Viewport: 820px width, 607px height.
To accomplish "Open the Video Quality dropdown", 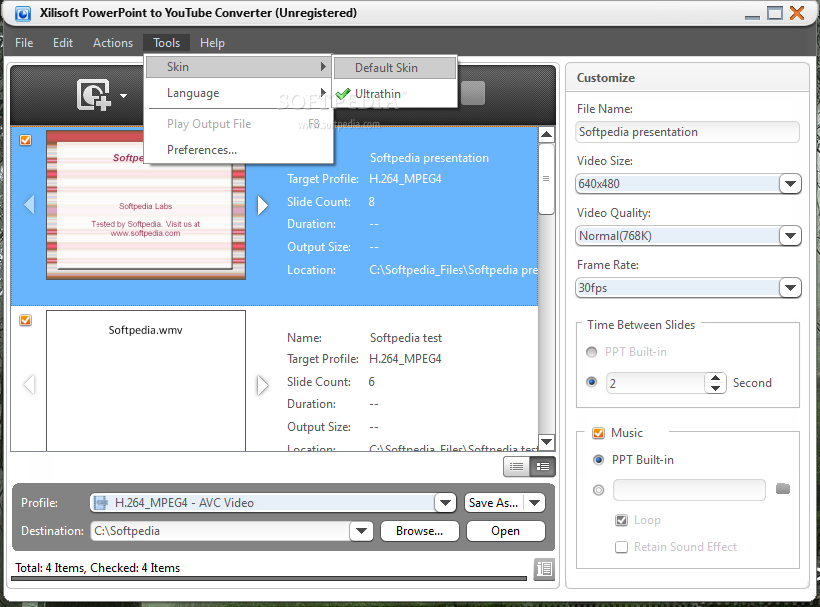I will 790,236.
